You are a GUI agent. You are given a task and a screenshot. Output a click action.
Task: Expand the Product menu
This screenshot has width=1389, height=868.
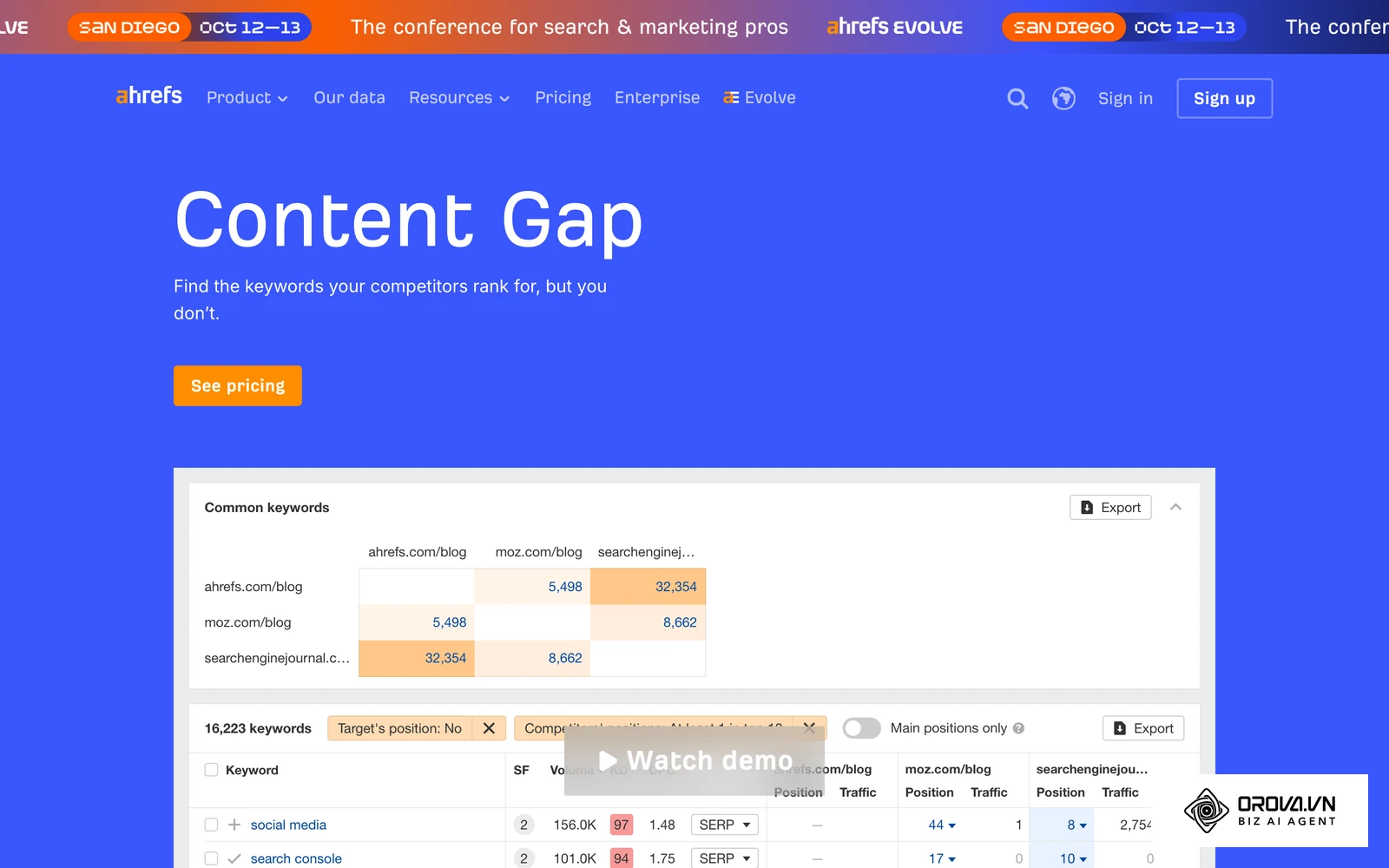pos(247,98)
